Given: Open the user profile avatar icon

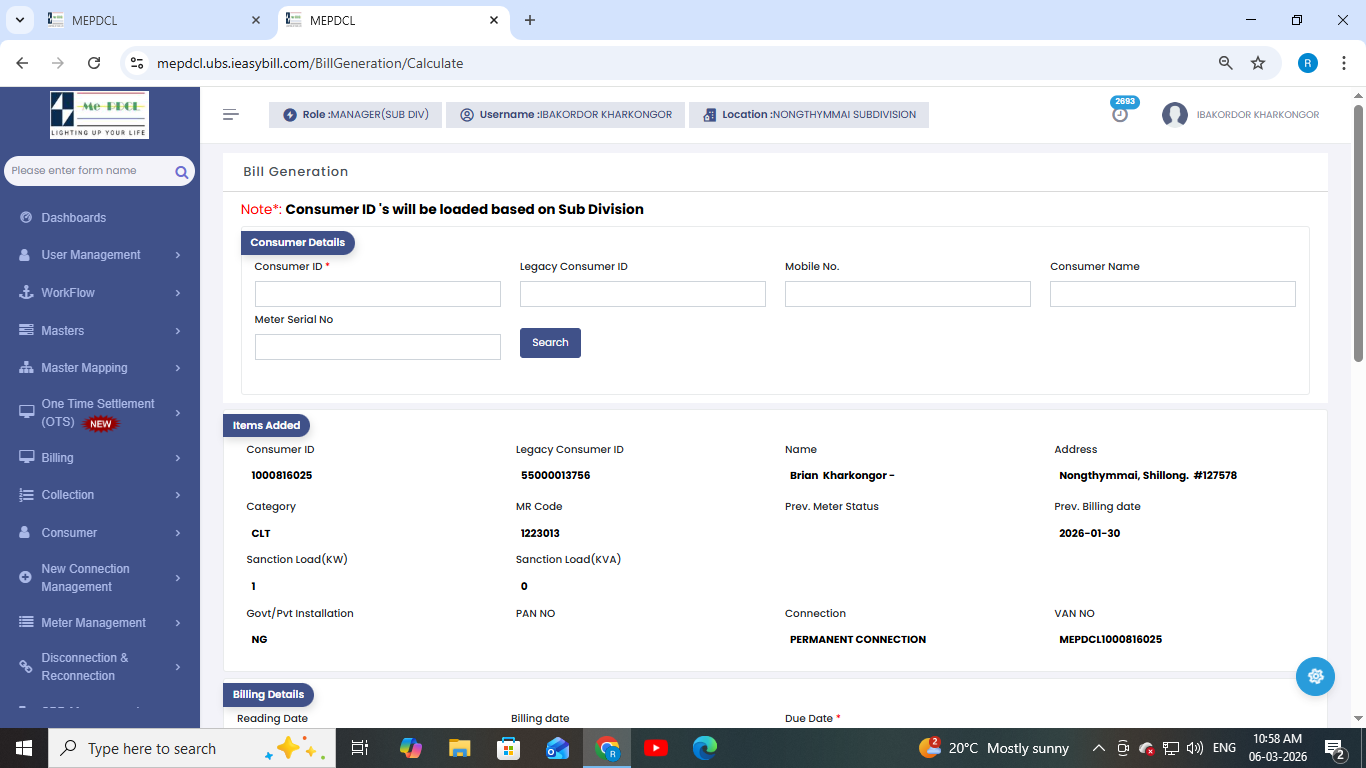Looking at the screenshot, I should pos(1174,115).
